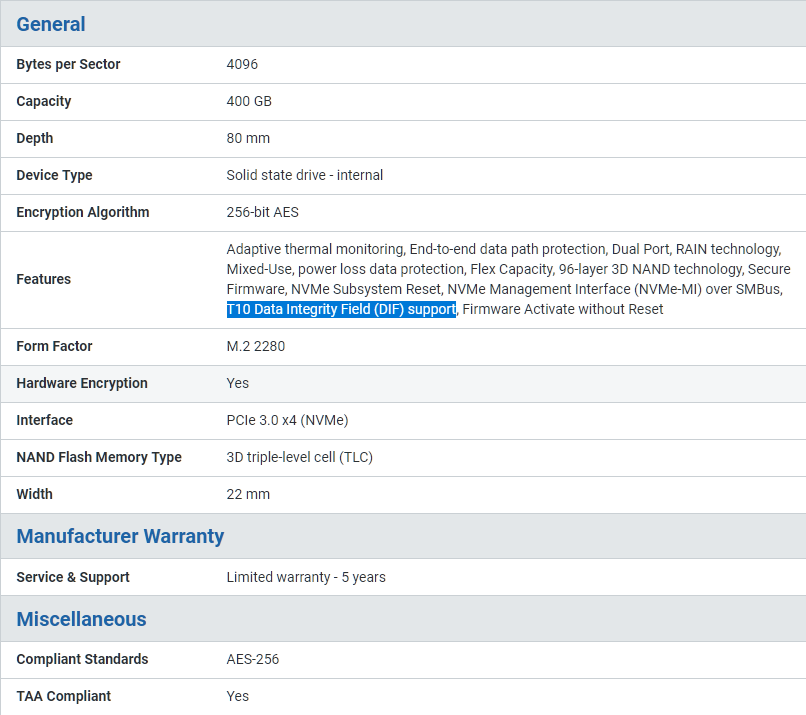
Task: Click the AES-256 compliant standards value
Action: click(251, 659)
